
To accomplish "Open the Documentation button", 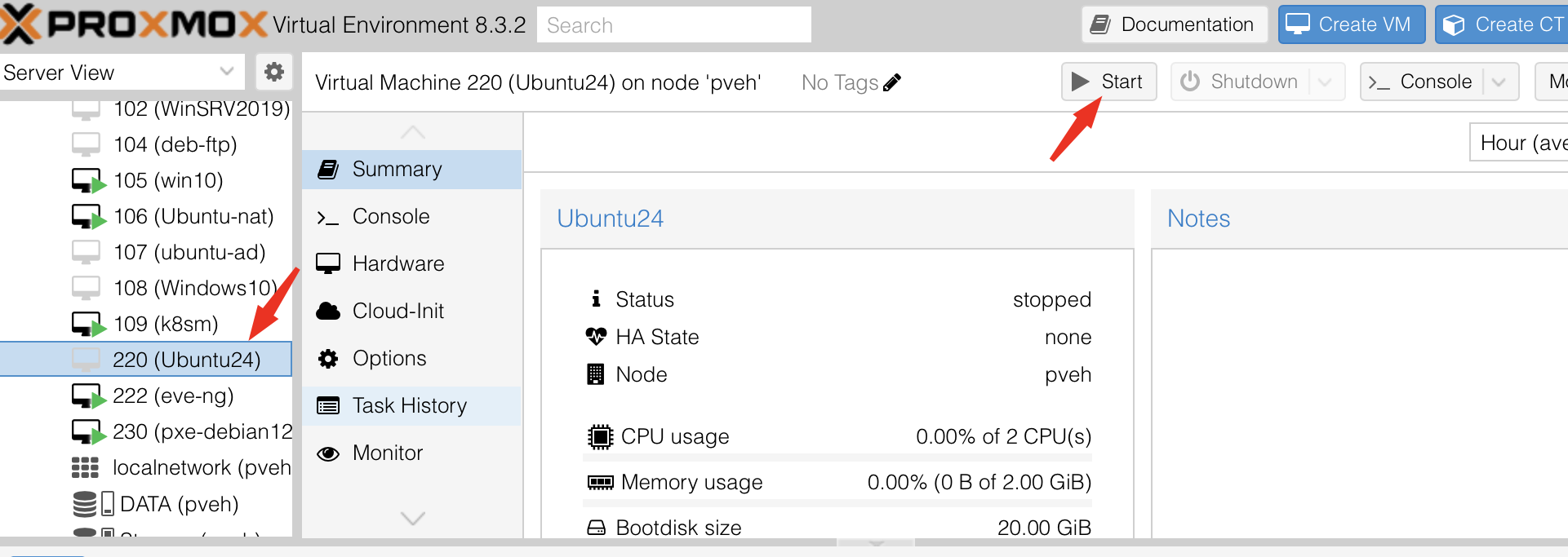I will point(1175,24).
